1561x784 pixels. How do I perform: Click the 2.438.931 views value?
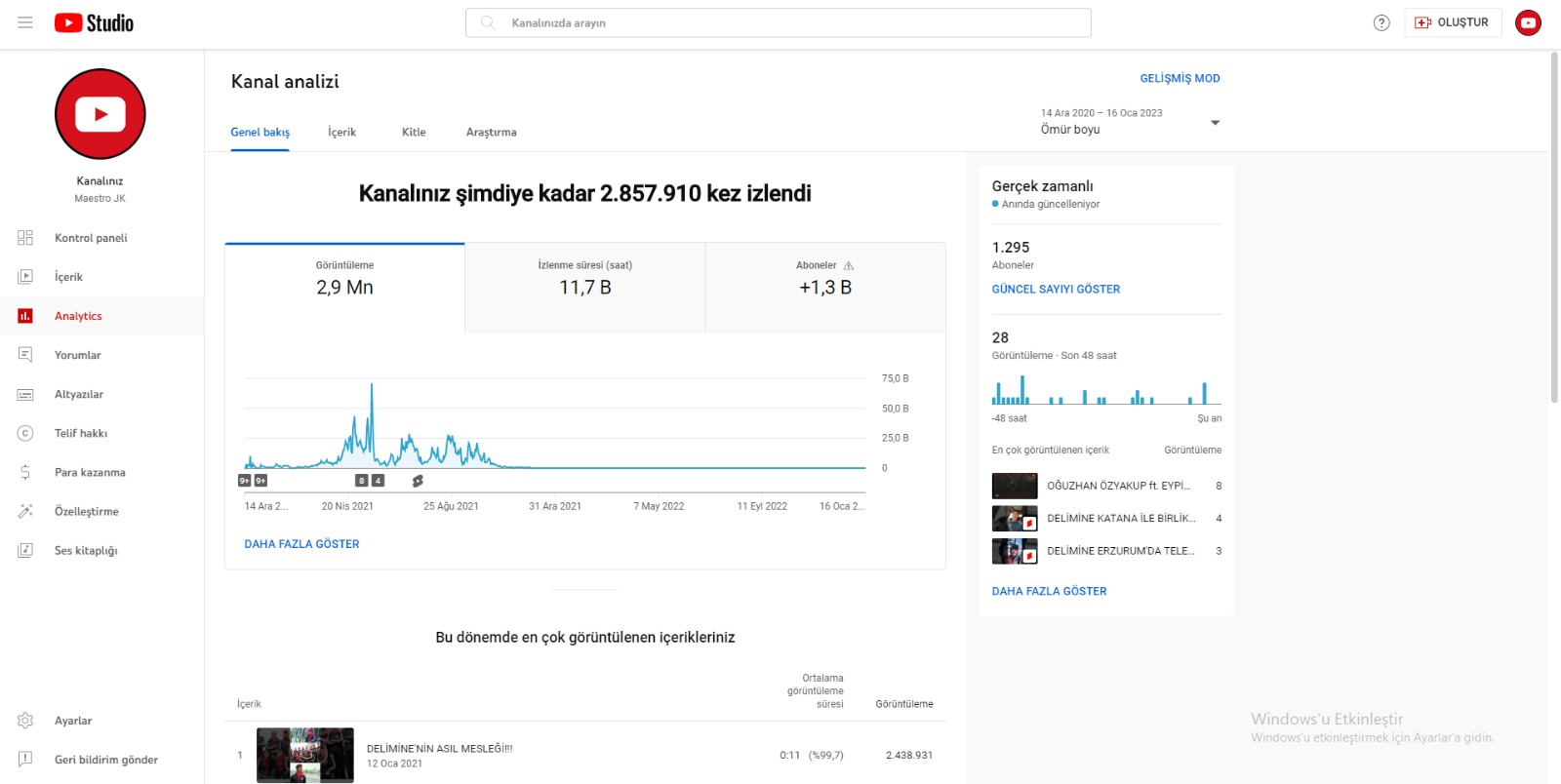[909, 756]
